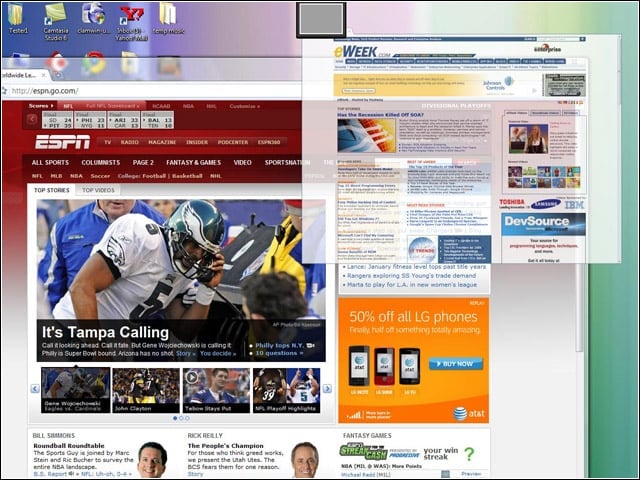This screenshot has width=640, height=480.
Task: Open the Yahoo! Mail Inbox shortcut
Action: [131, 22]
